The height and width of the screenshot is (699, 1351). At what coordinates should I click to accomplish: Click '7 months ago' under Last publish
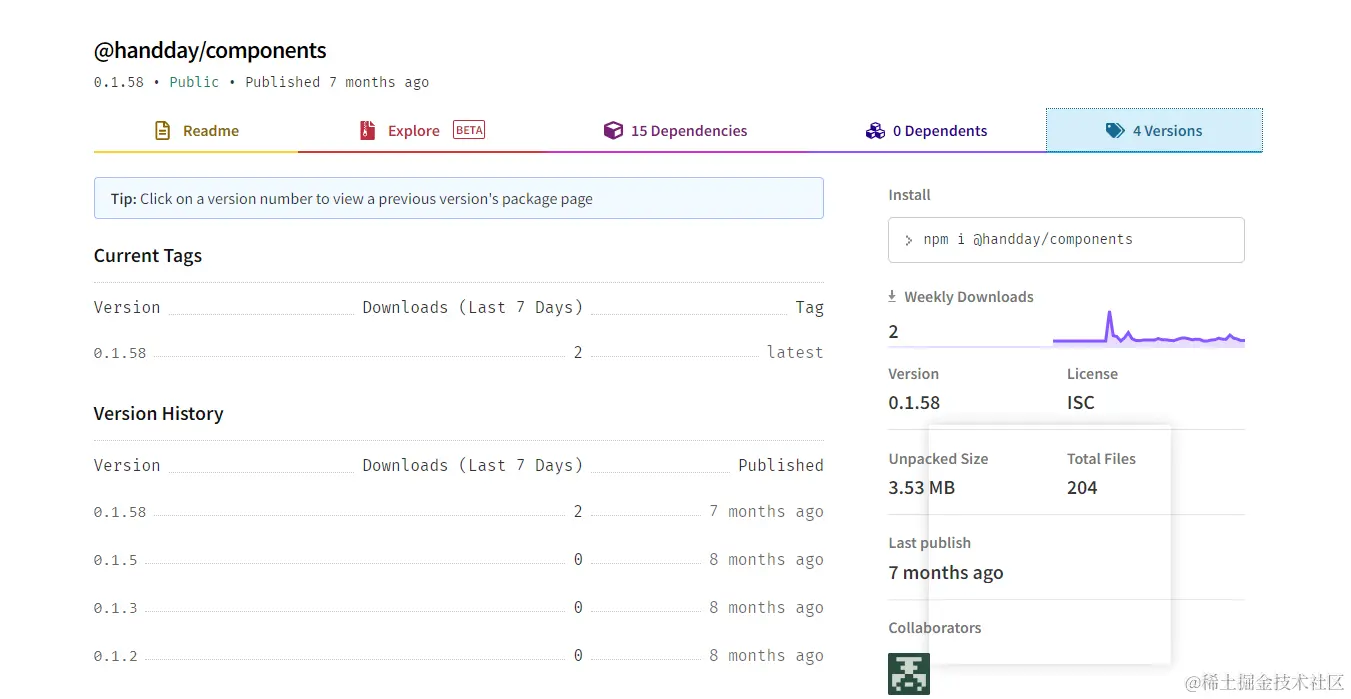(x=946, y=573)
